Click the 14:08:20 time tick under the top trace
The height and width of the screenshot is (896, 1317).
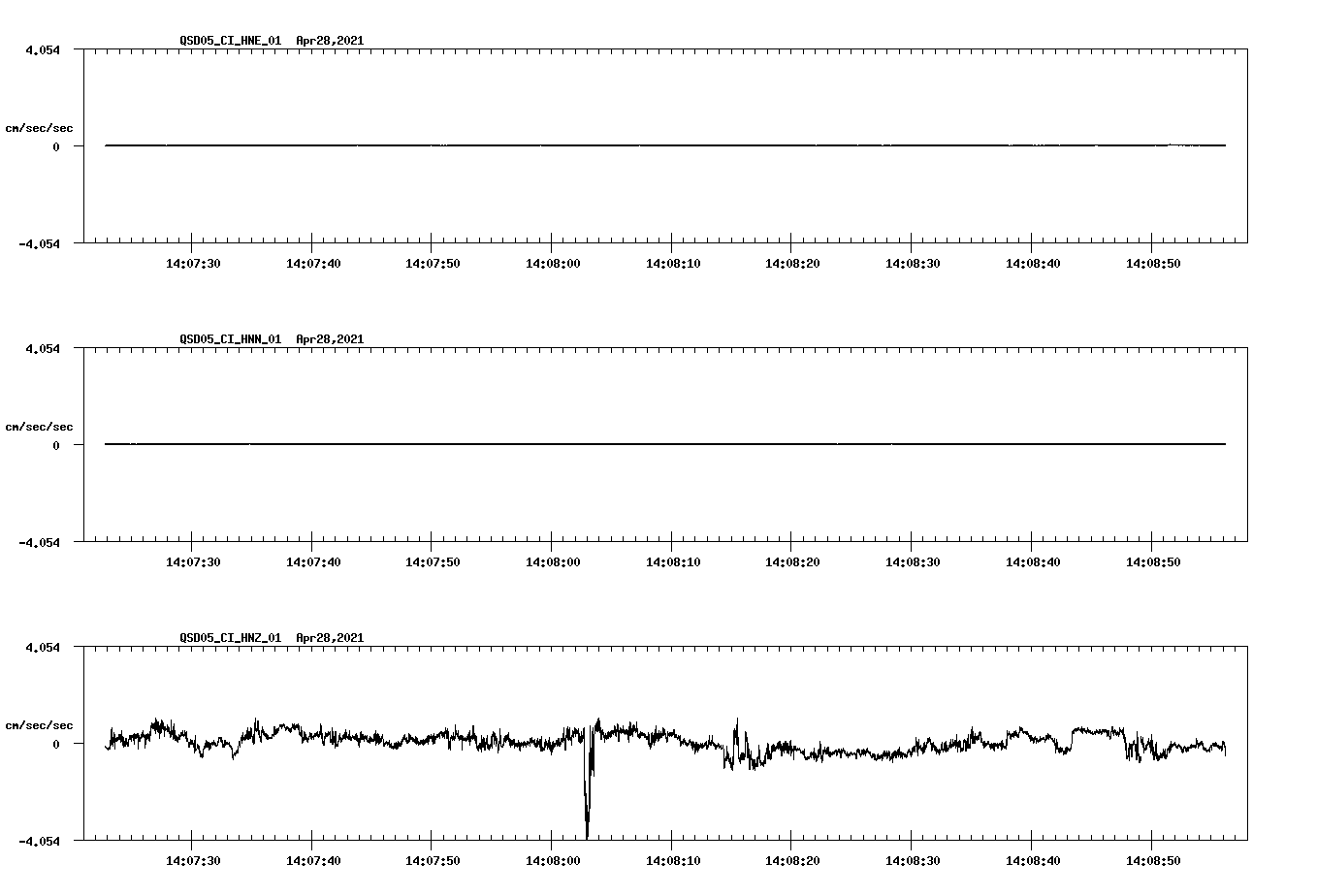click(793, 261)
